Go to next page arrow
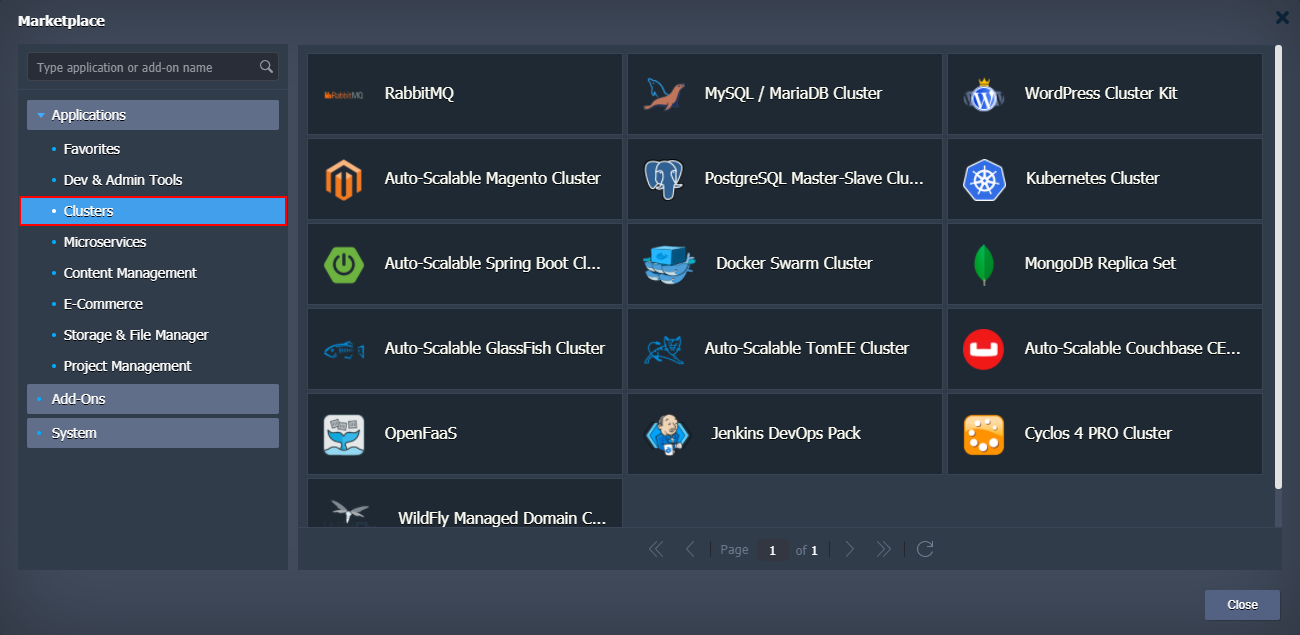 [850, 549]
